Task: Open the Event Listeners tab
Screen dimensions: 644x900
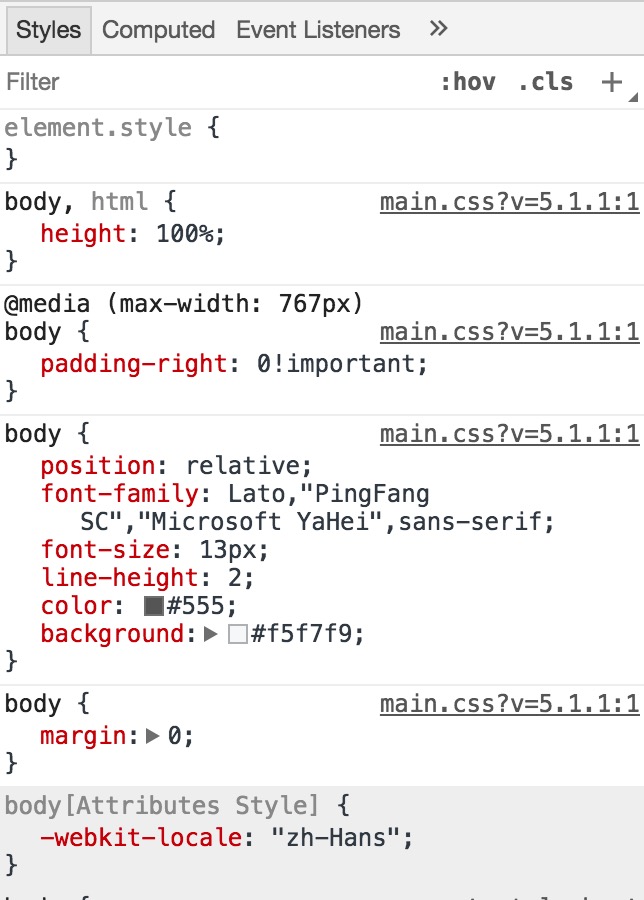Action: click(318, 30)
